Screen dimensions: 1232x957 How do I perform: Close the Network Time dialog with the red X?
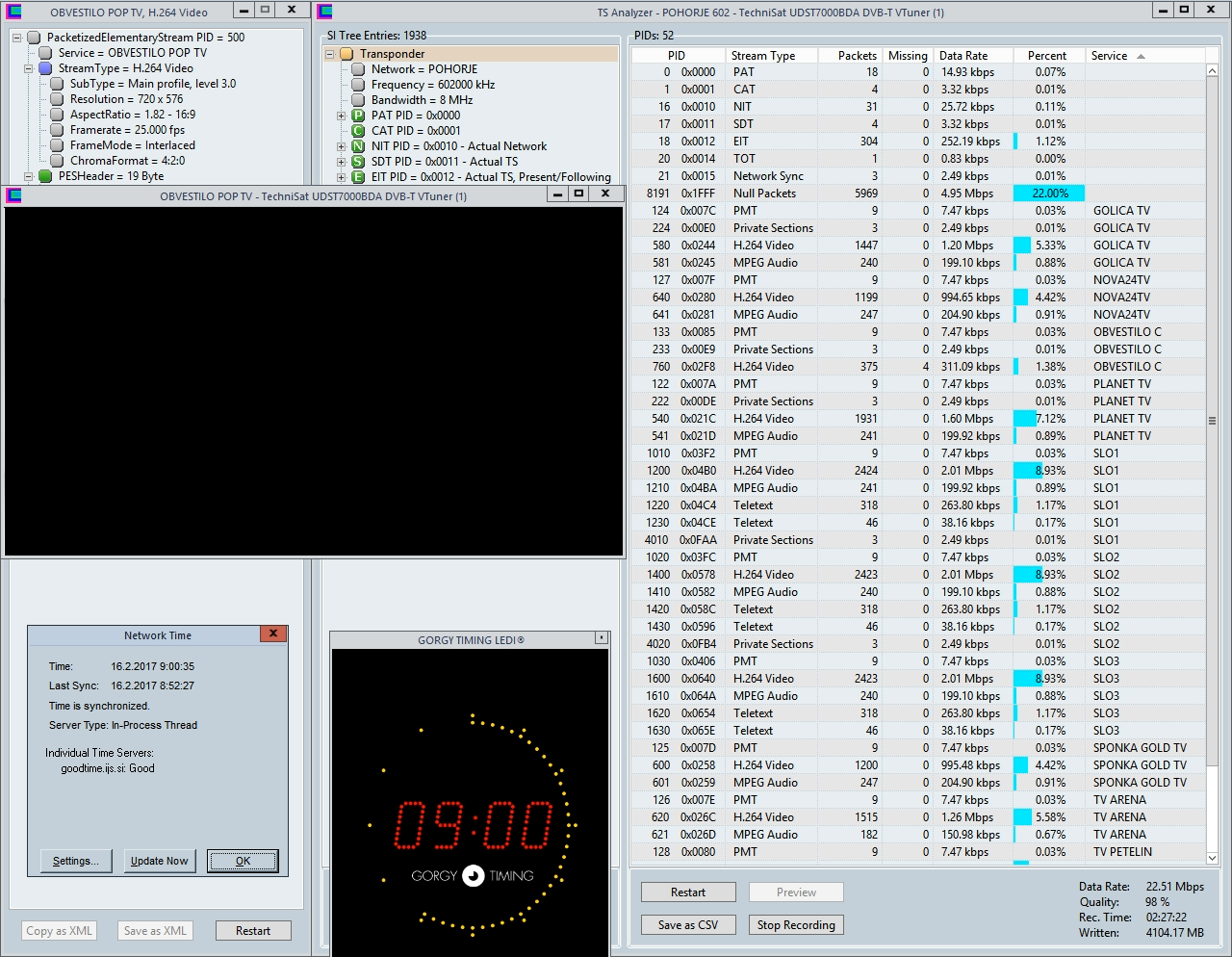tap(273, 634)
